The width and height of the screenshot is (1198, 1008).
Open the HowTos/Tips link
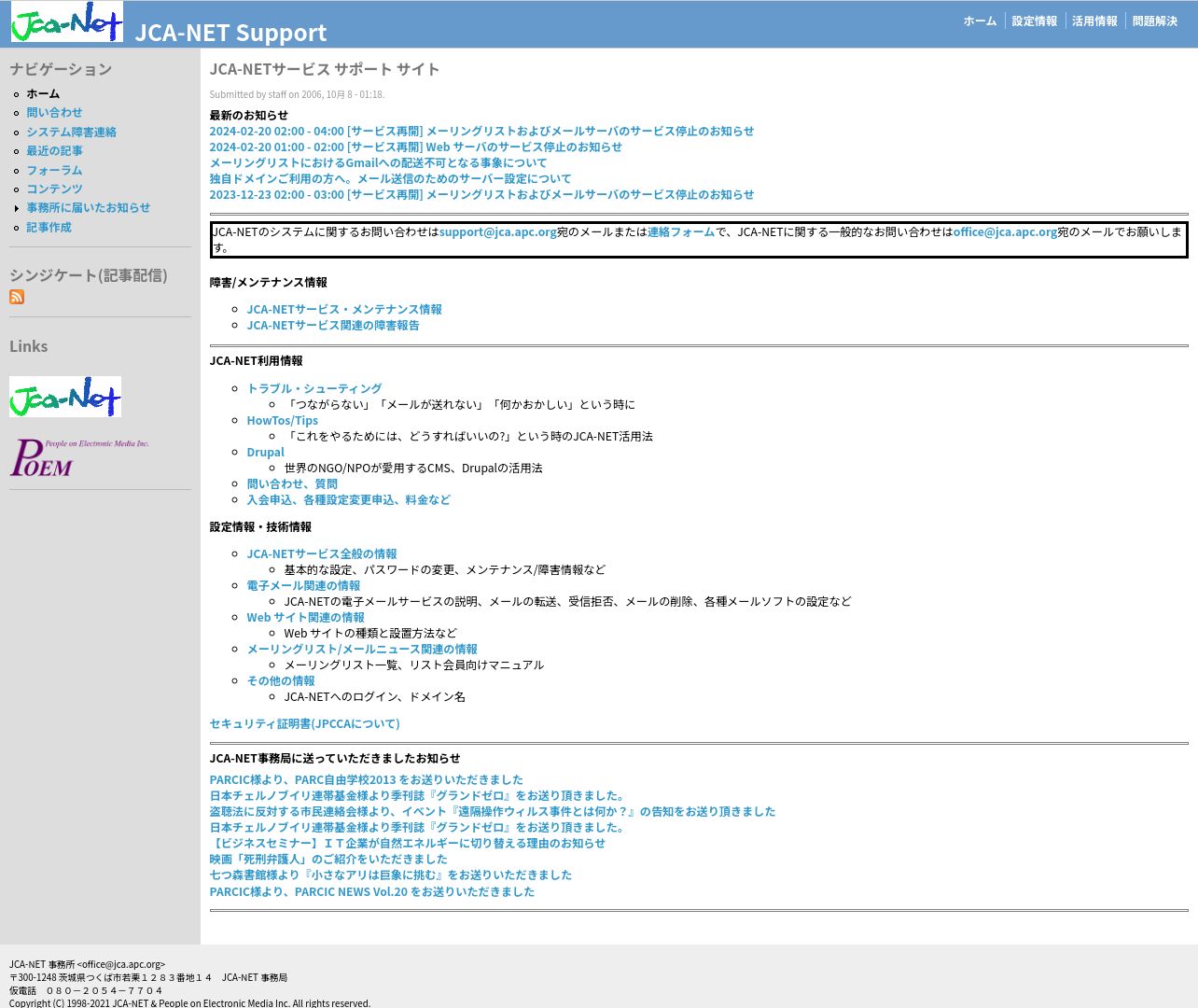coord(283,420)
